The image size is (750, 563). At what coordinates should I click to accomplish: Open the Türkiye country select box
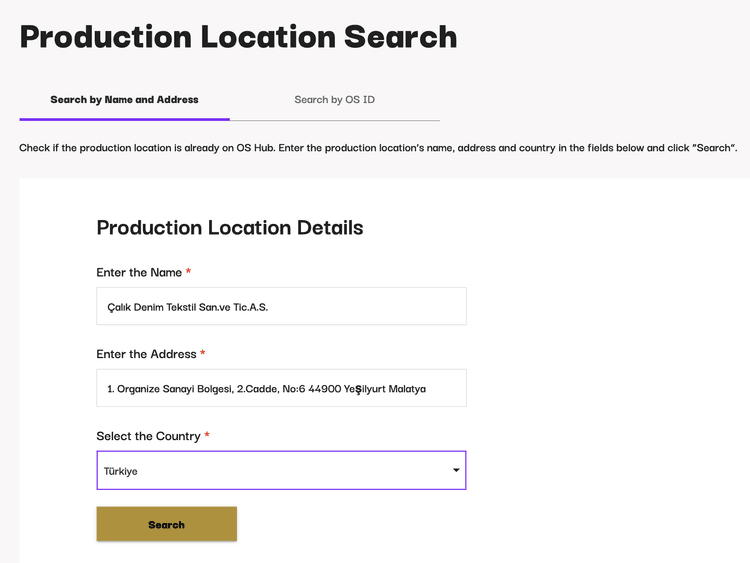pos(280,470)
